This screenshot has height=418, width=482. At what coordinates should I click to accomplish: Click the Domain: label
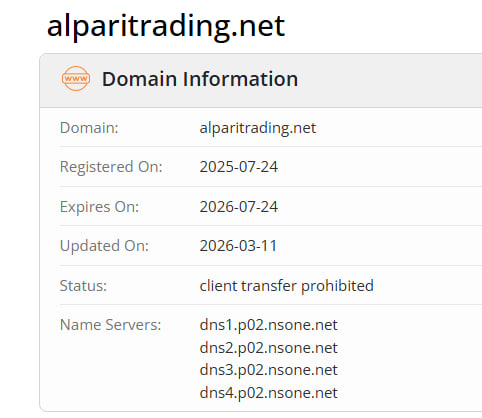[89, 128]
